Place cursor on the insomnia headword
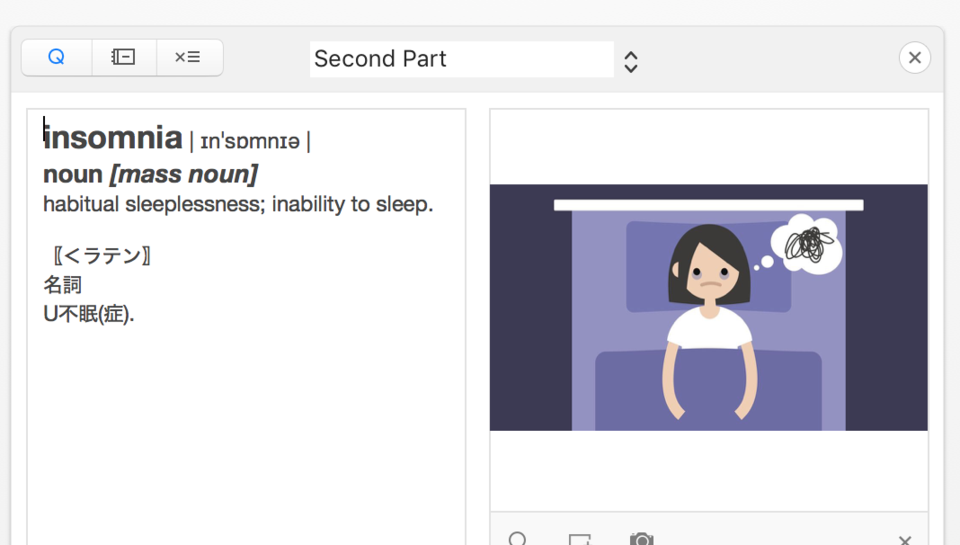The image size is (960, 545). (113, 138)
